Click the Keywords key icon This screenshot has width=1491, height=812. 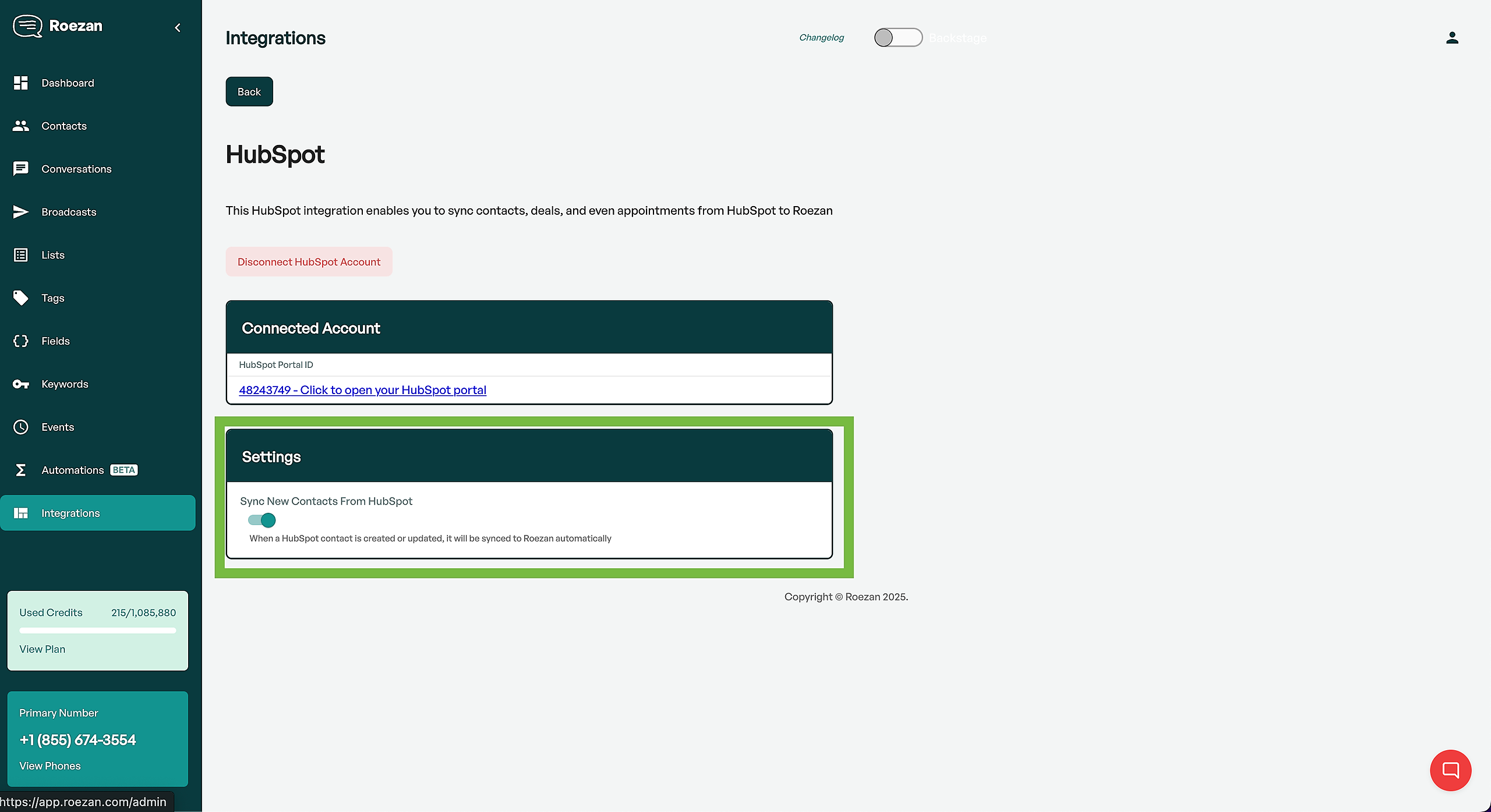click(21, 384)
